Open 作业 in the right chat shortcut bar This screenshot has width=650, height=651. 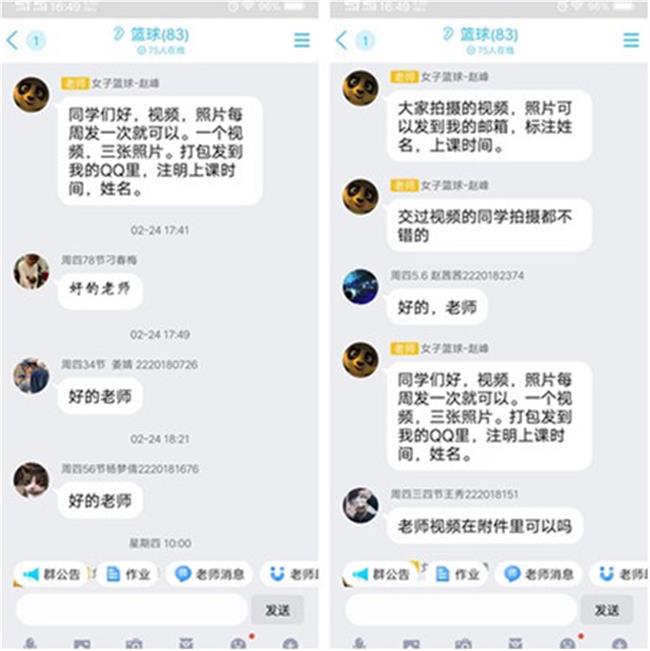pyautogui.click(x=457, y=574)
